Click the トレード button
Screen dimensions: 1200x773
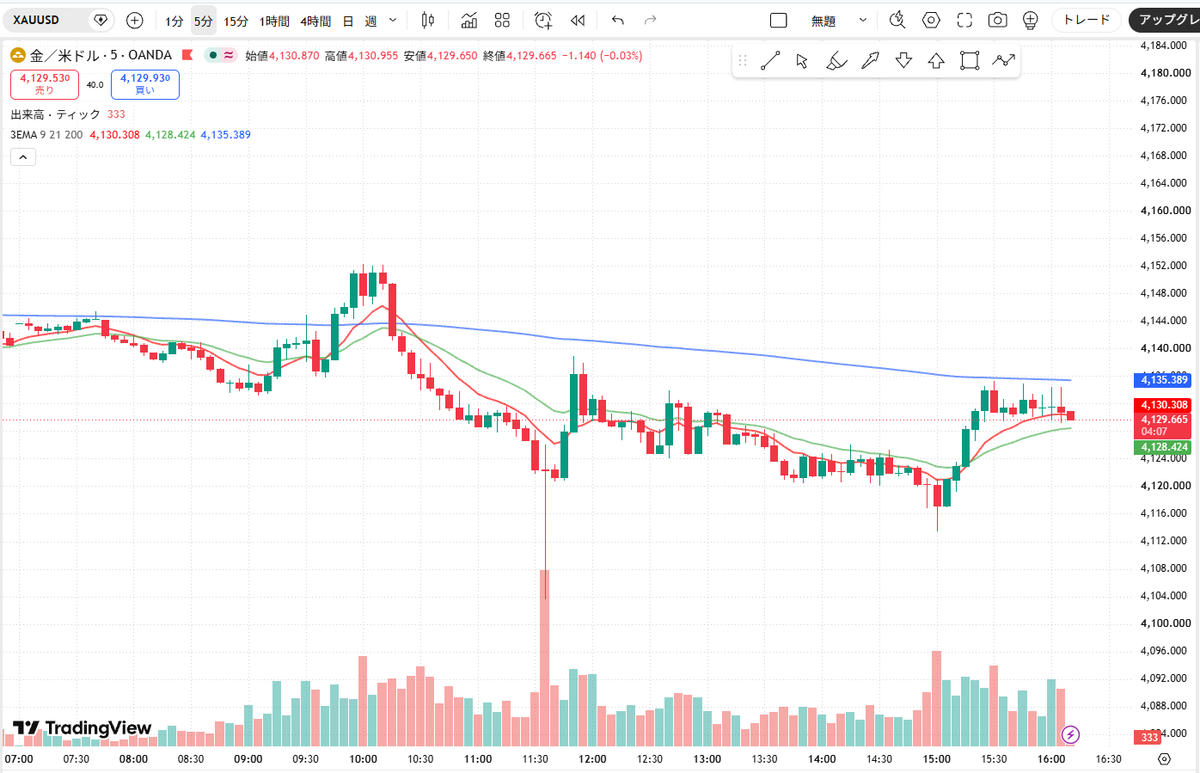1086,20
